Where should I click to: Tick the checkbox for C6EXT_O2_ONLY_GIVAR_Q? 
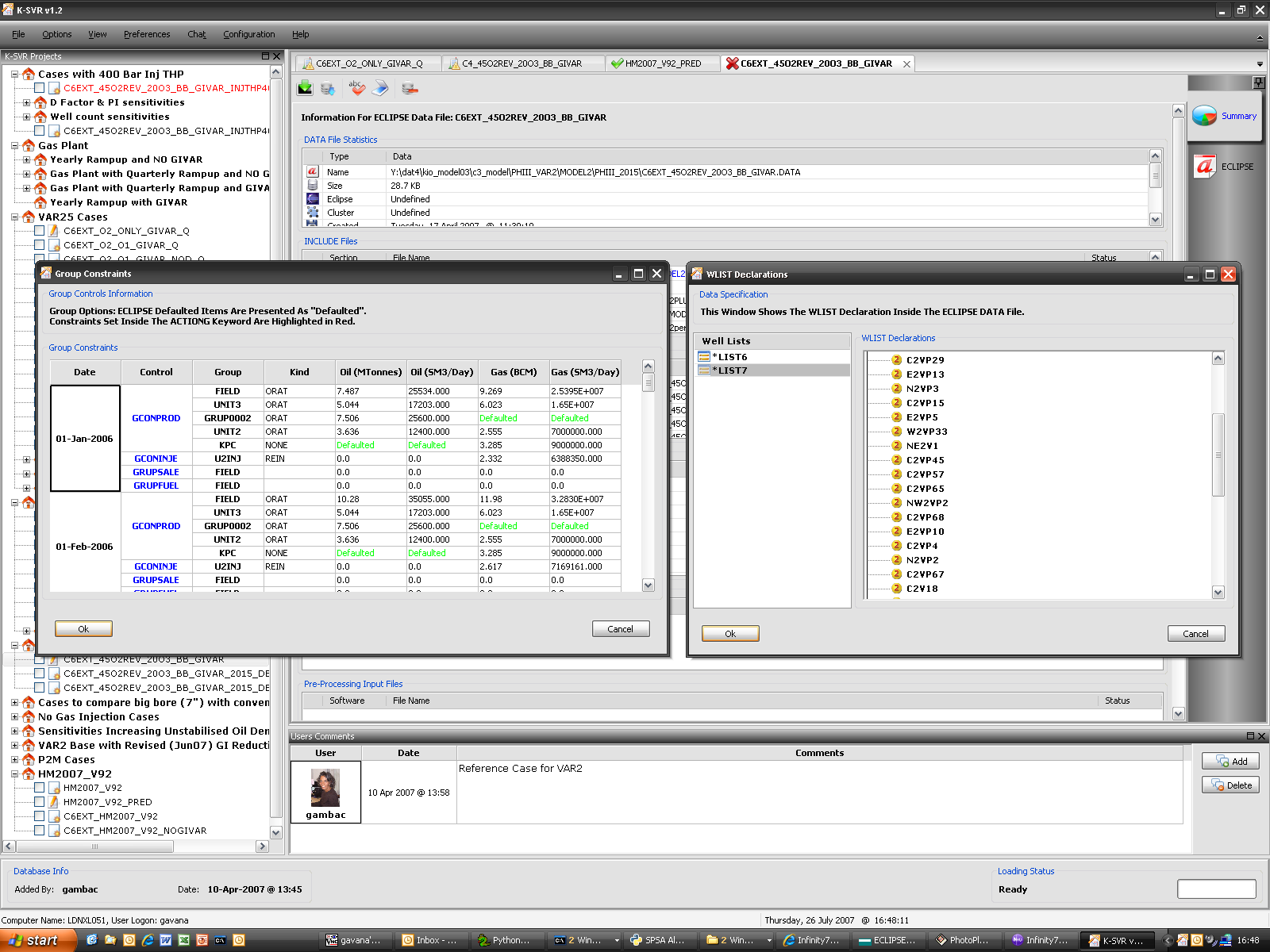pyautogui.click(x=39, y=231)
